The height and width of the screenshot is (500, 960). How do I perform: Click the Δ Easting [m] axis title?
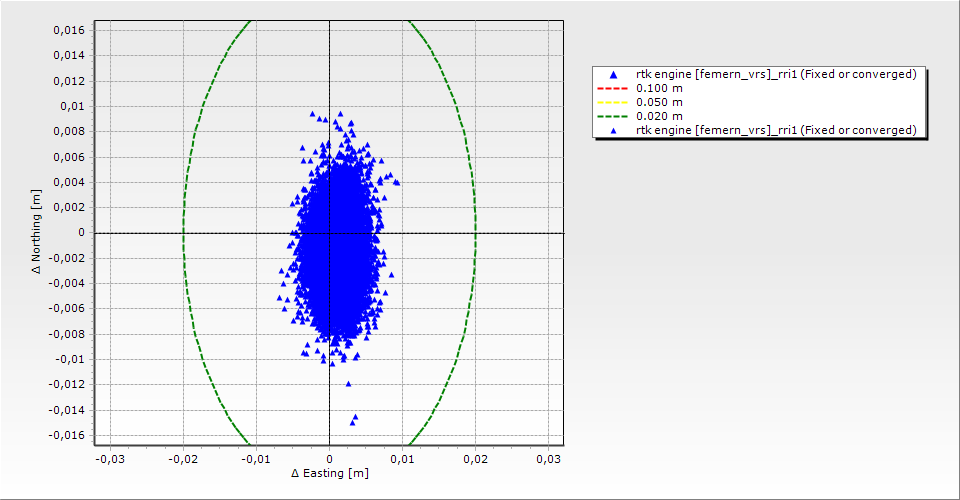329,473
